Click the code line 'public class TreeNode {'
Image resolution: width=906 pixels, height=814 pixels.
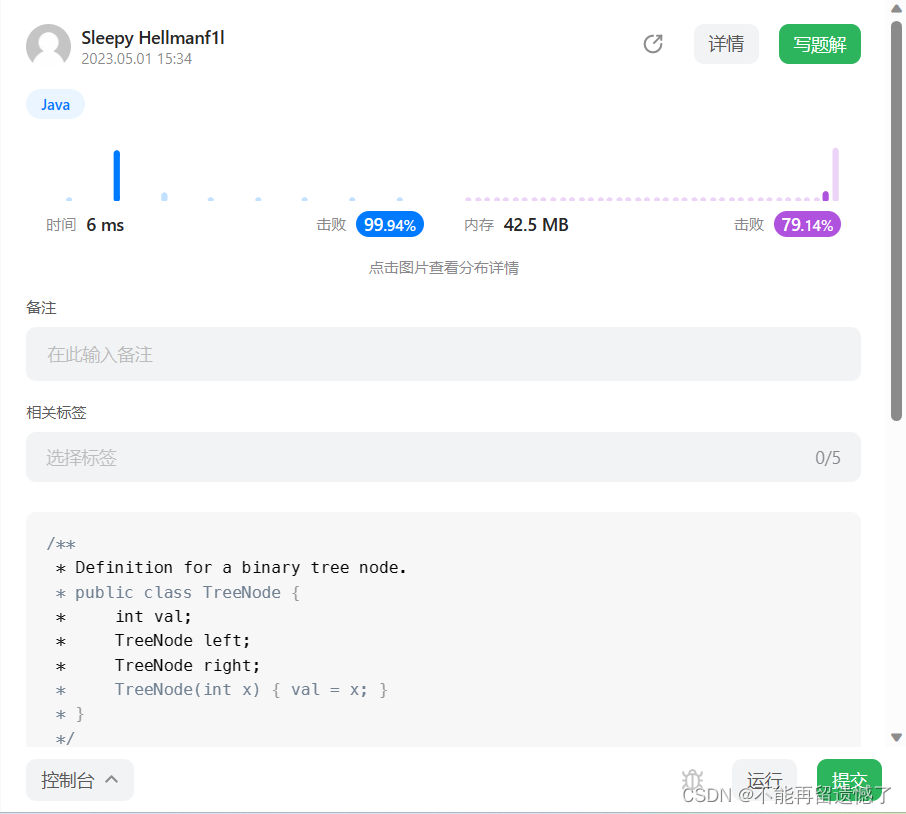tap(187, 593)
